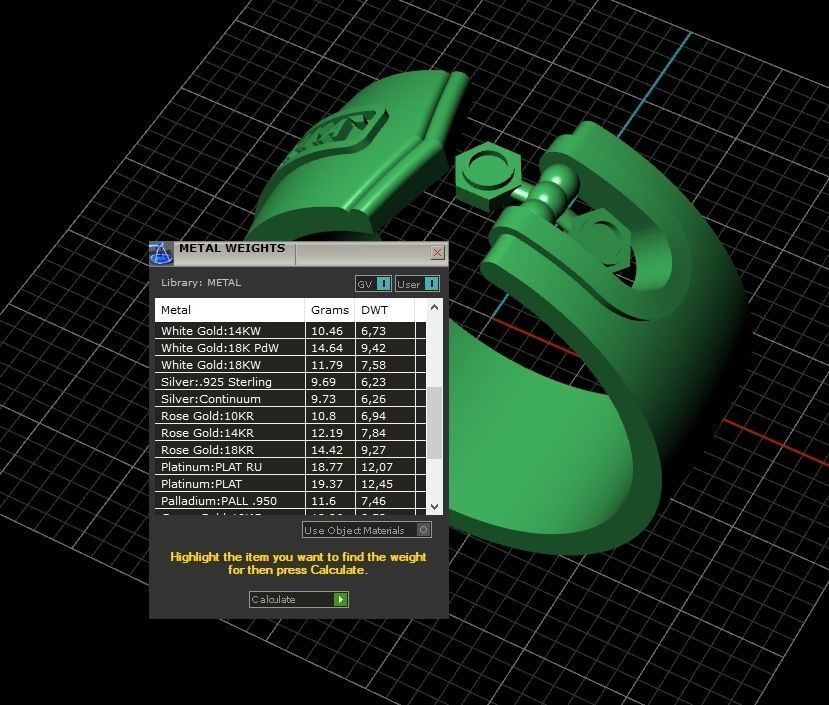Click the 19.37 grams value
Image resolution: width=829 pixels, height=705 pixels.
tap(327, 484)
